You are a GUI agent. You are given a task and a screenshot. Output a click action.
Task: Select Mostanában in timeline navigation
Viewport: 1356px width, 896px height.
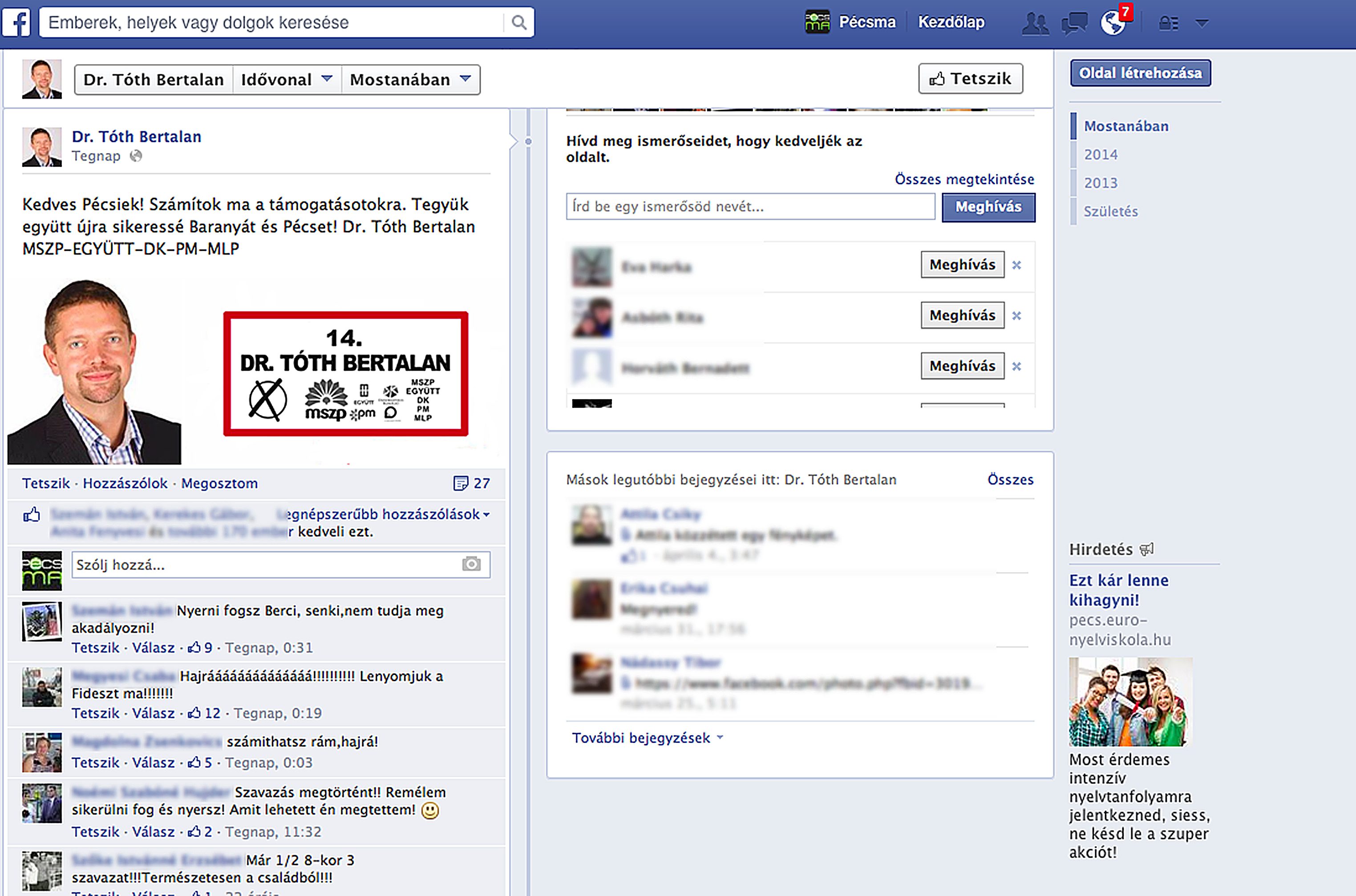coord(1125,126)
